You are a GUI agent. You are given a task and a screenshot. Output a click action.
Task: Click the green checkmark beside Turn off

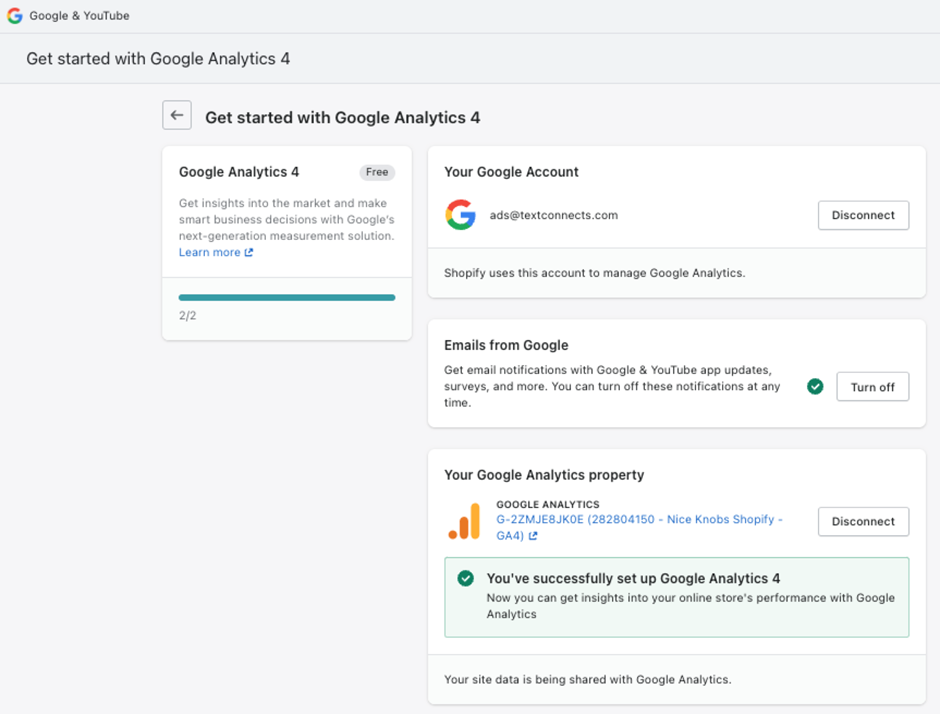[815, 386]
